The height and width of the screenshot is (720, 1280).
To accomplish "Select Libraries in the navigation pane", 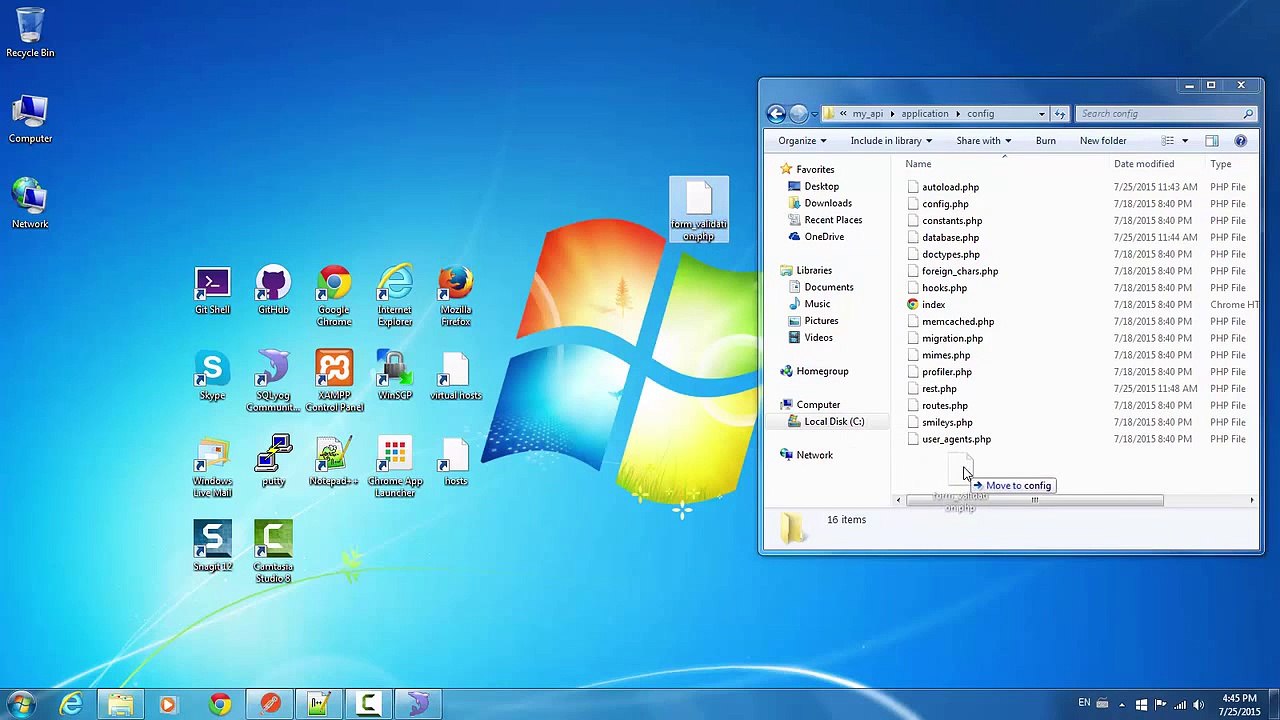I will pos(814,271).
